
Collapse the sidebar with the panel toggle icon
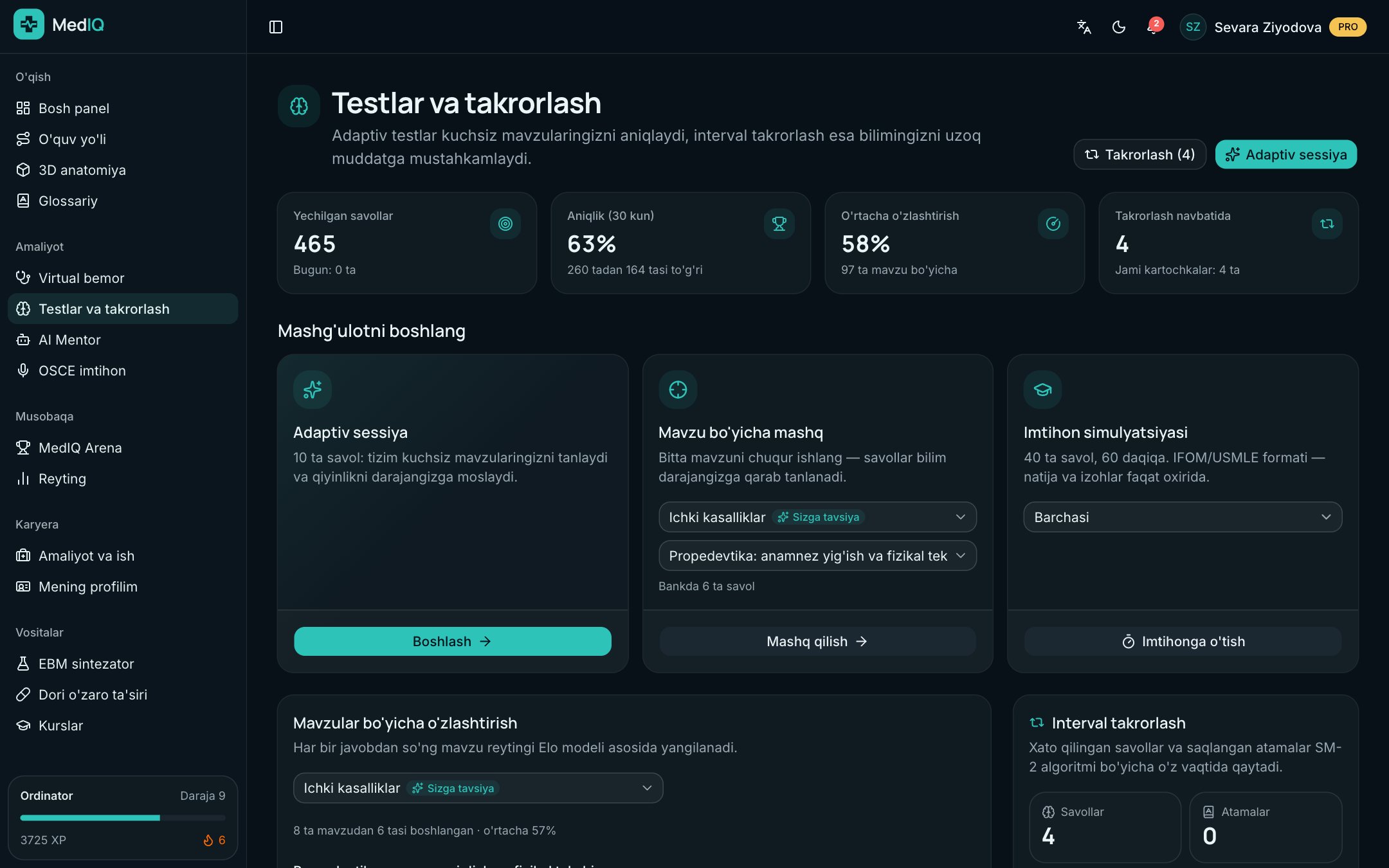[276, 27]
